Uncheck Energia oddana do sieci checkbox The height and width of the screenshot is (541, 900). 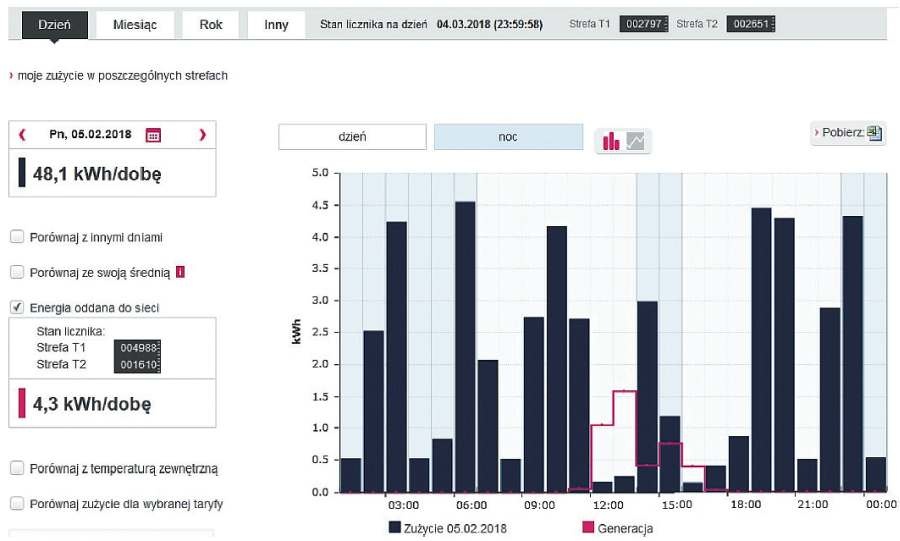point(17,308)
